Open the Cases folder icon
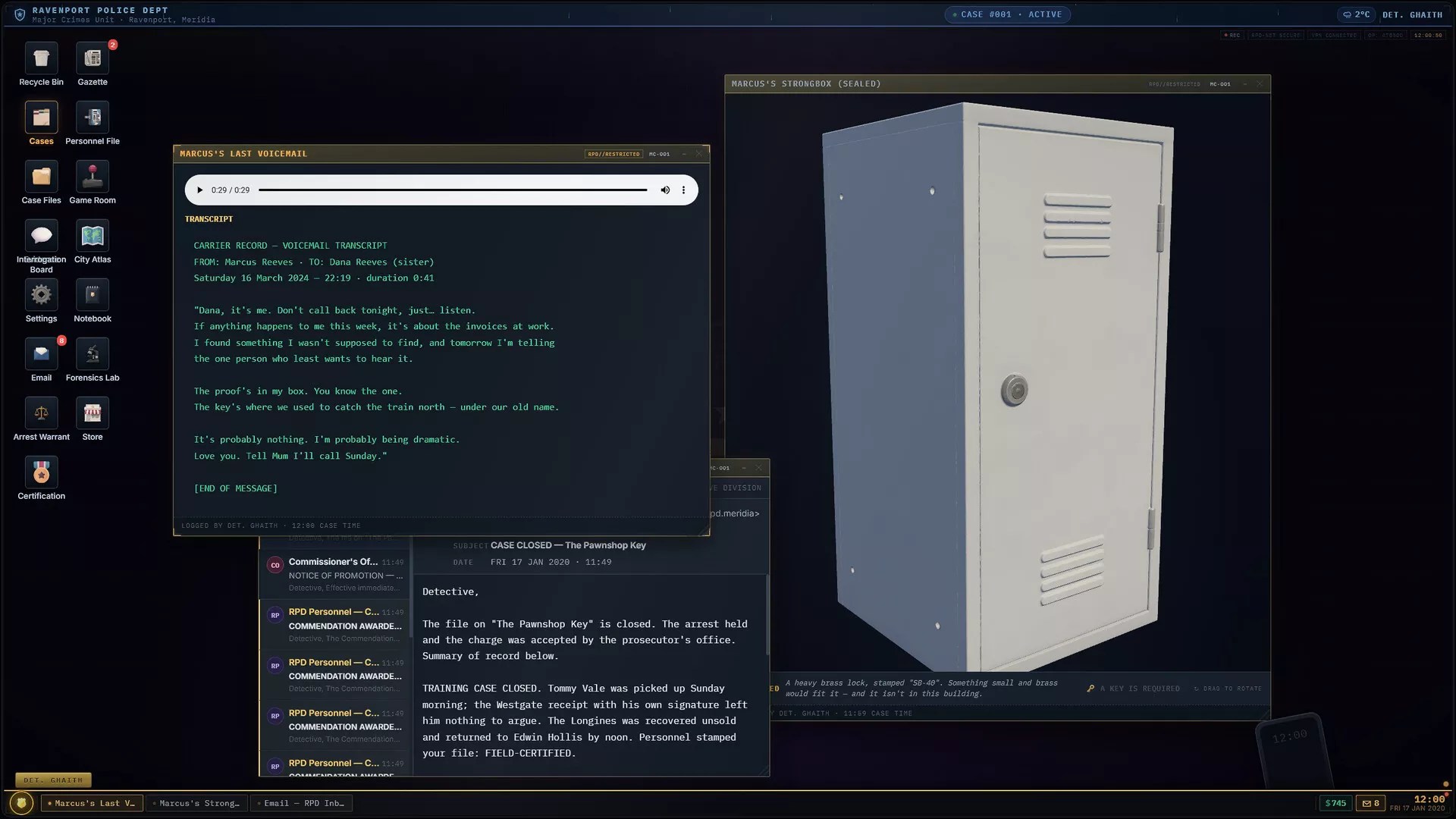 (41, 118)
